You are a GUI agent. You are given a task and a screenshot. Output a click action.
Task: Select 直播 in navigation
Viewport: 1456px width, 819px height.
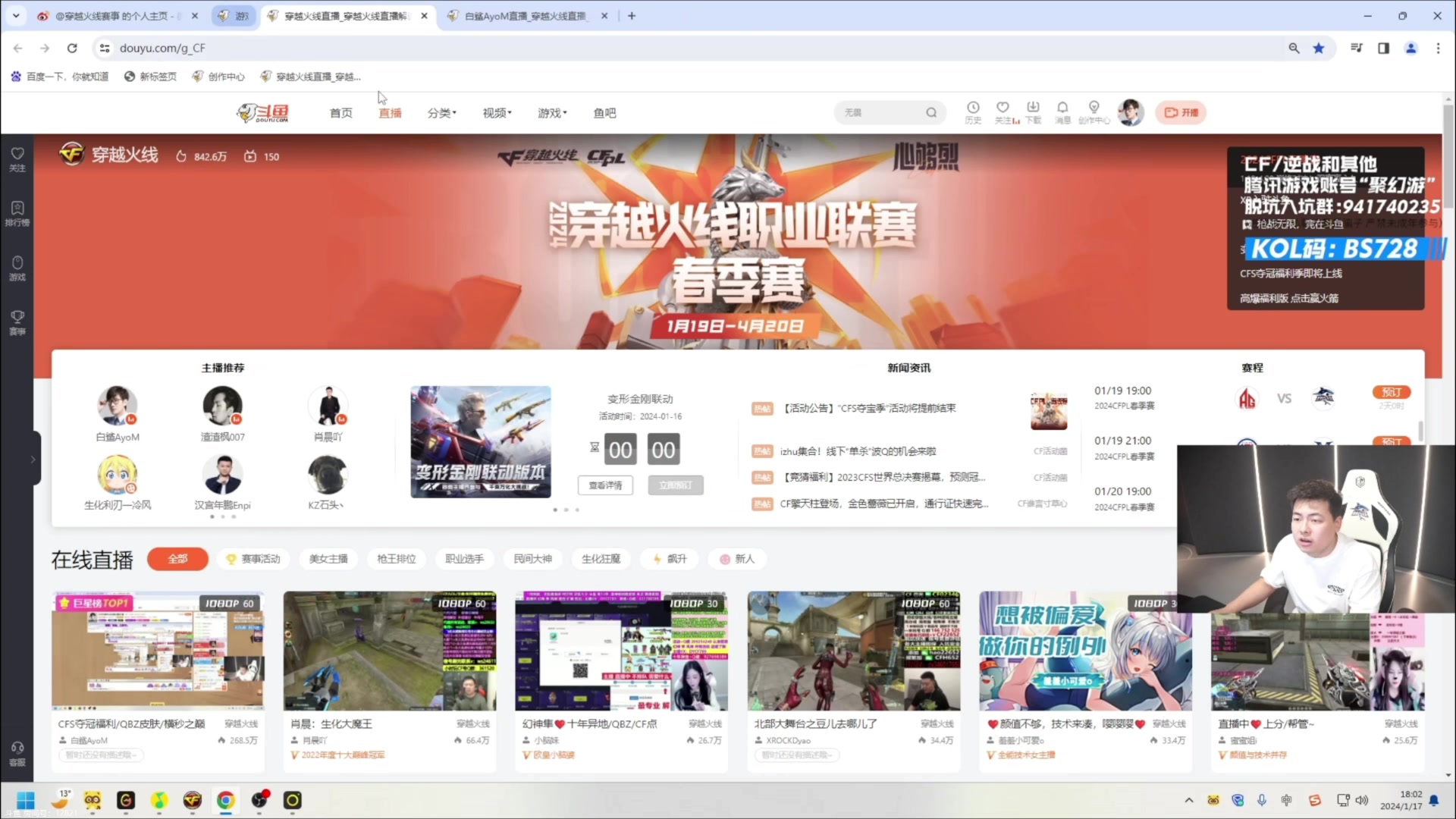click(390, 112)
